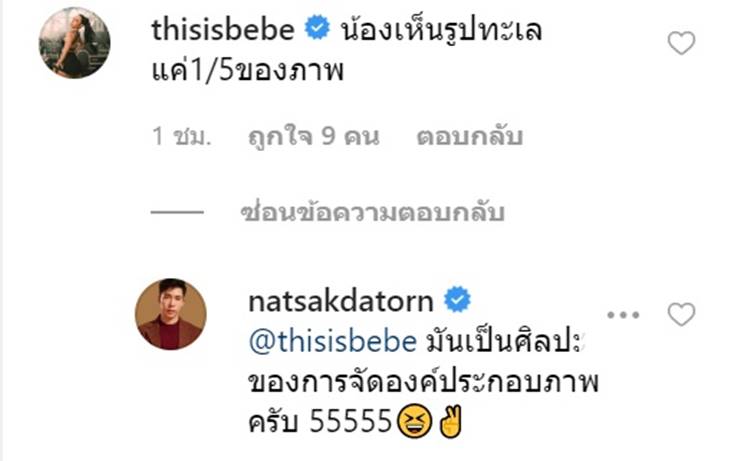
Task: Click the reply text ของการจัดองค์ประกอบภาพ
Action: coord(424,382)
